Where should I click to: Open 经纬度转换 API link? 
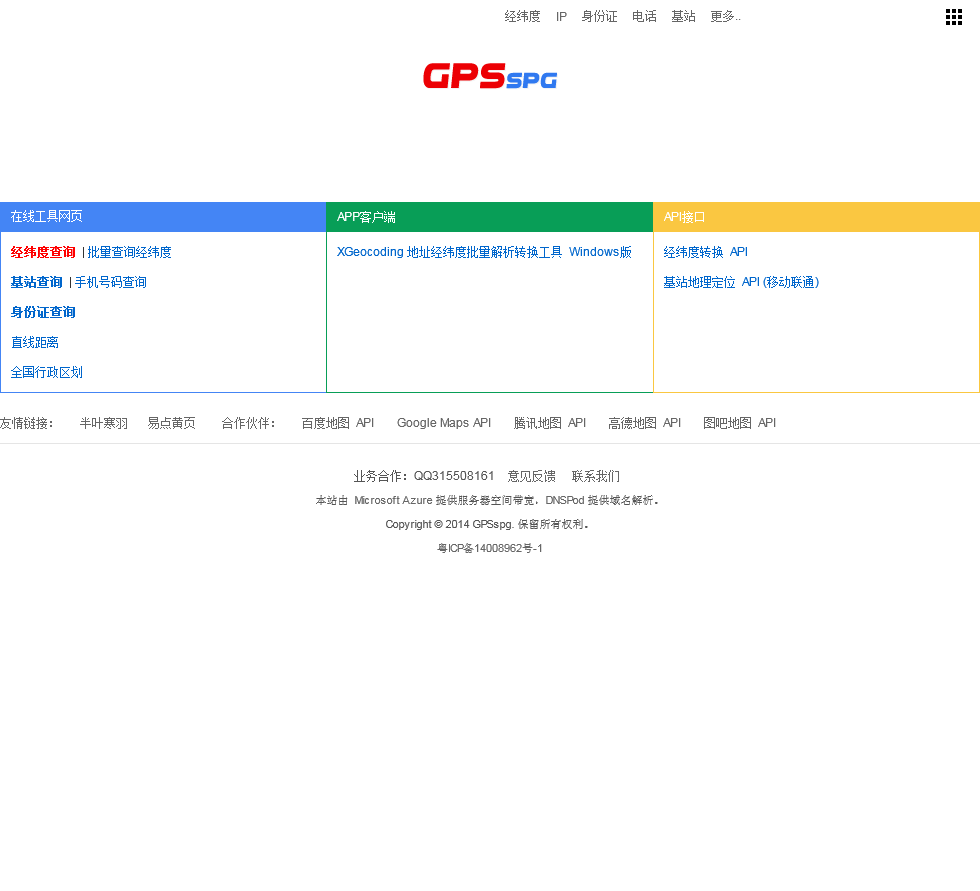click(706, 252)
